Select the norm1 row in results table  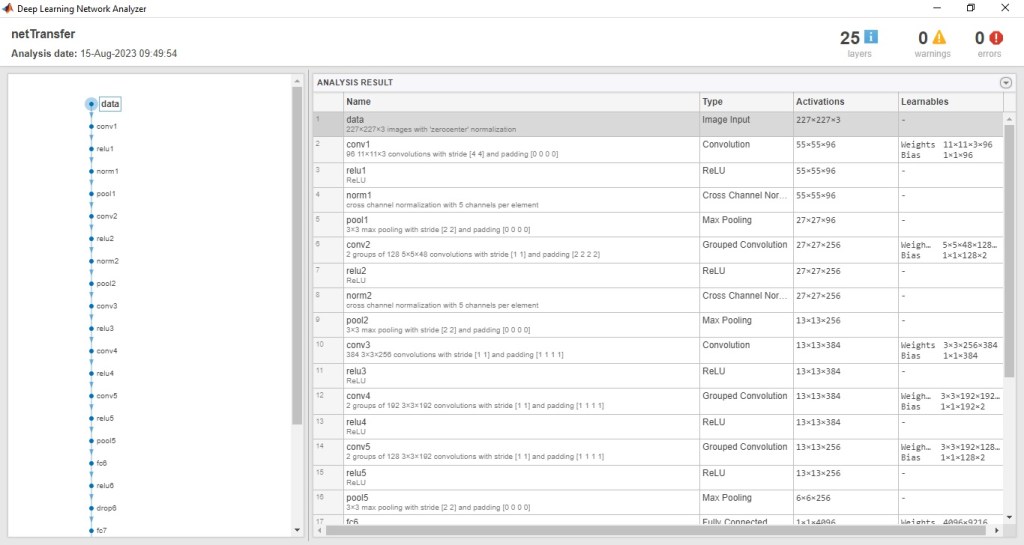pos(520,199)
